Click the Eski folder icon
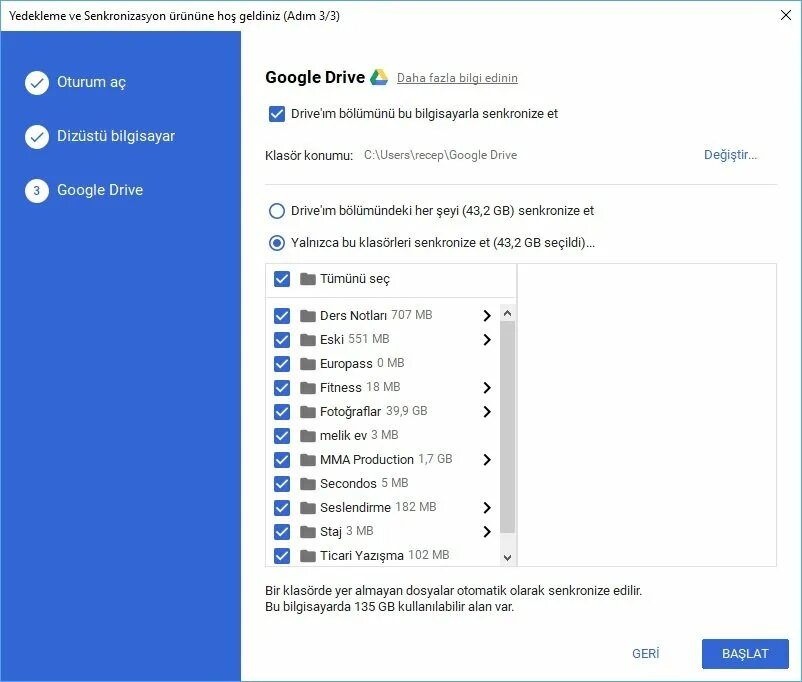802x682 pixels. point(307,340)
